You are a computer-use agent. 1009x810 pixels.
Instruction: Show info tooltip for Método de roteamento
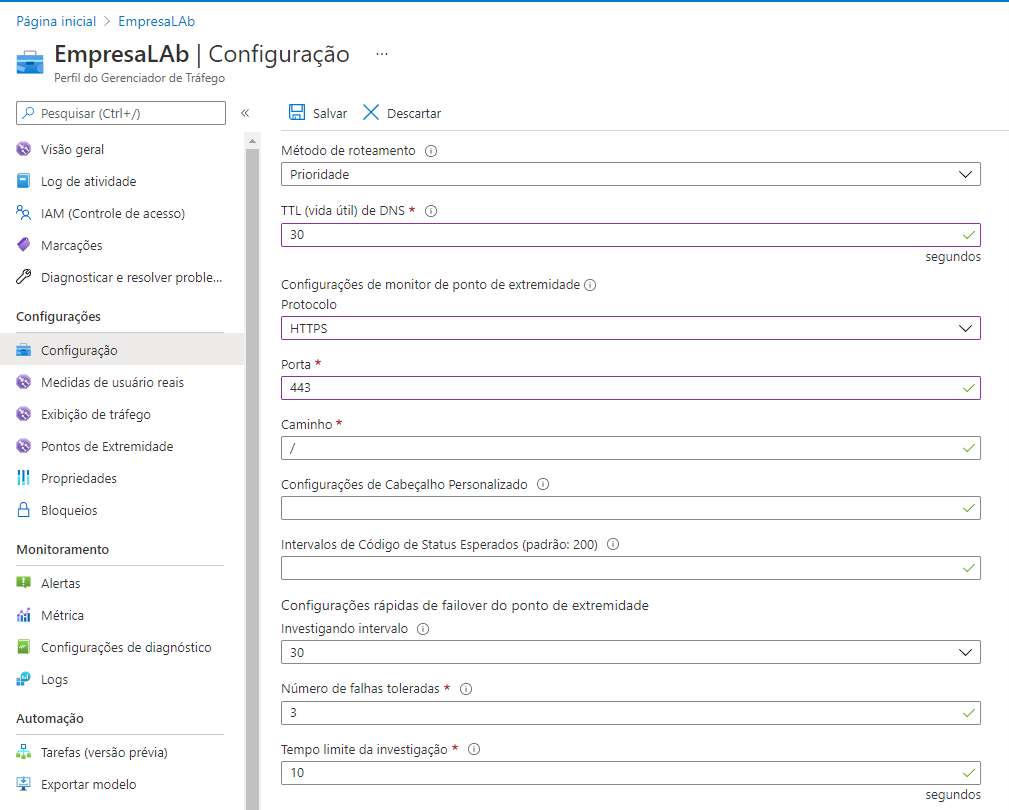coord(431,151)
